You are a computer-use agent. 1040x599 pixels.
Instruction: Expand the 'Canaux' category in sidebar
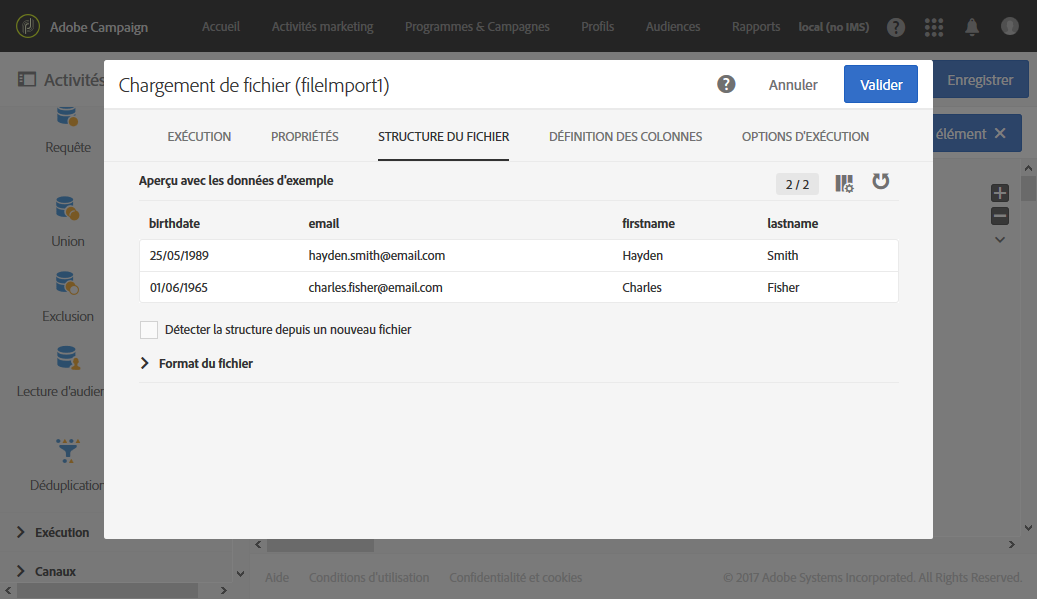coord(20,572)
